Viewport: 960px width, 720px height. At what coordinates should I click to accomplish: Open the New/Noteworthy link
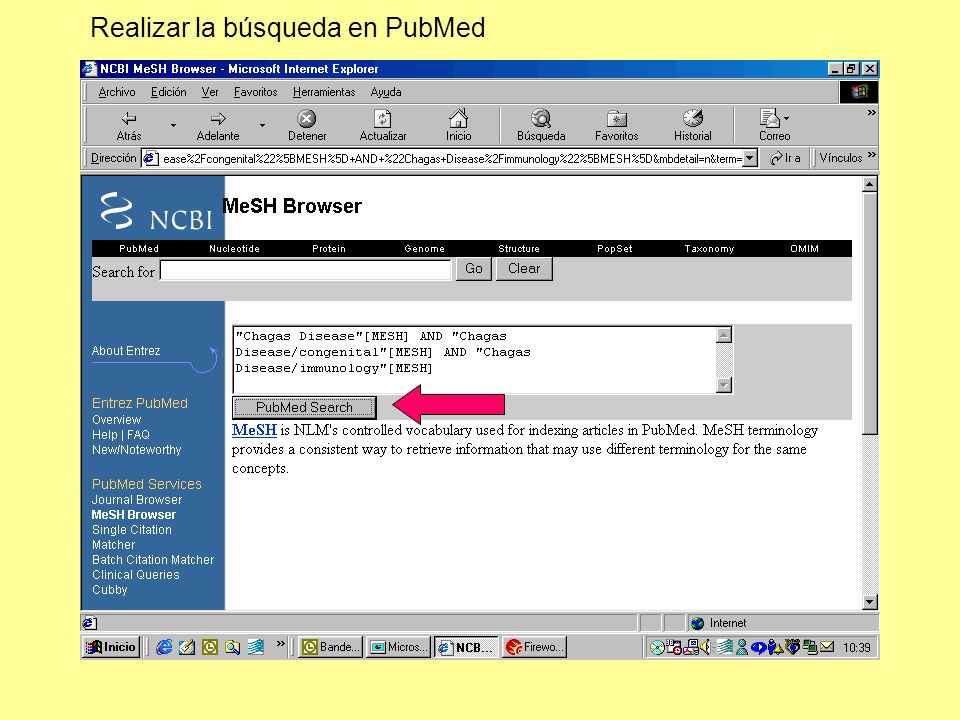[137, 450]
